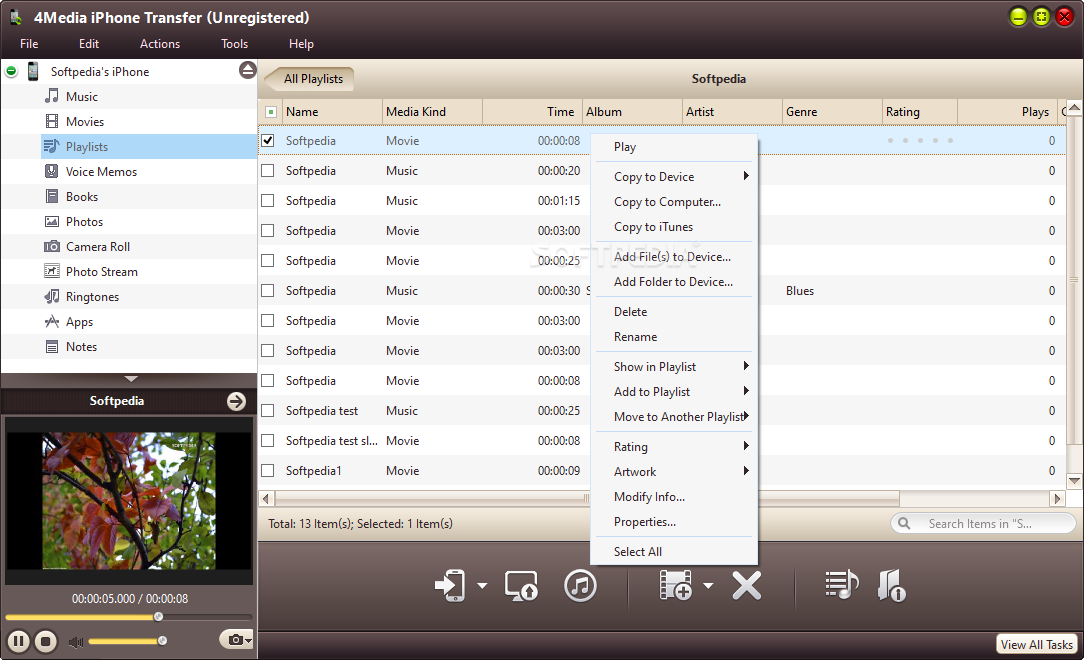Check the Softpedia Music 00:00:20 row checkbox

point(268,171)
